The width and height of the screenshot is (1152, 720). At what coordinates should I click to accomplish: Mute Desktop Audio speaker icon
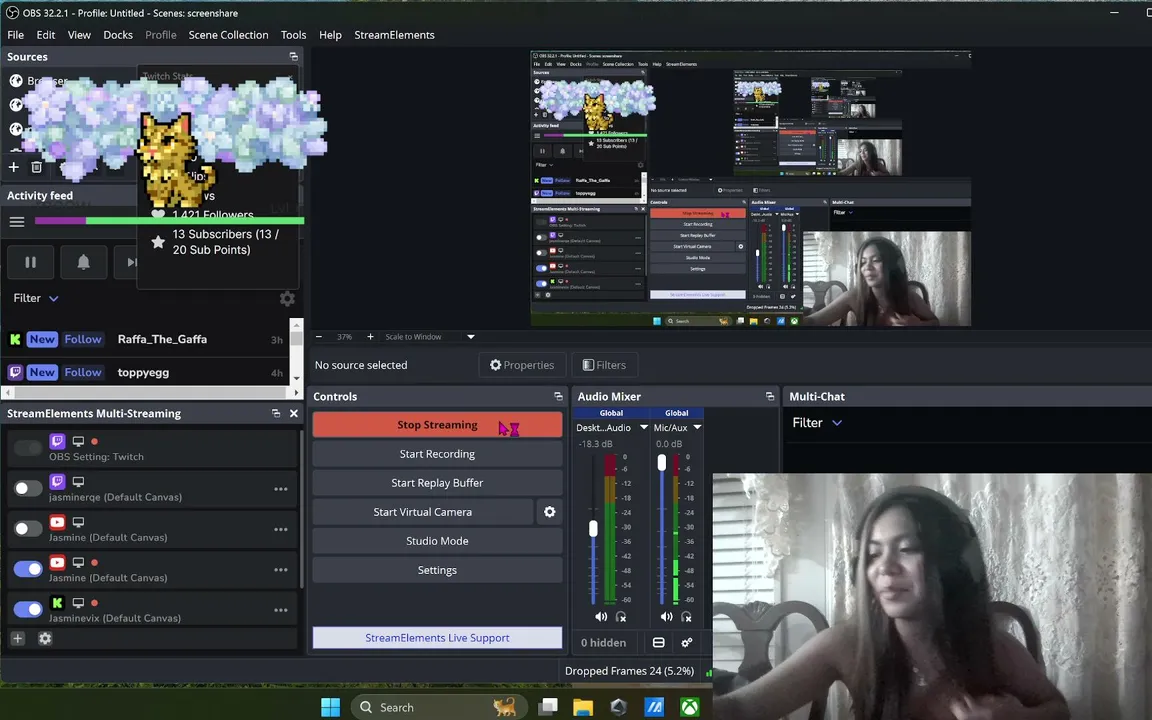click(x=601, y=617)
